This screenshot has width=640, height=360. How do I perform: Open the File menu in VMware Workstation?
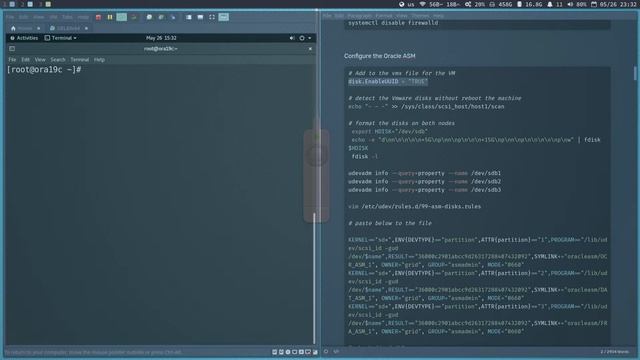(10, 17)
